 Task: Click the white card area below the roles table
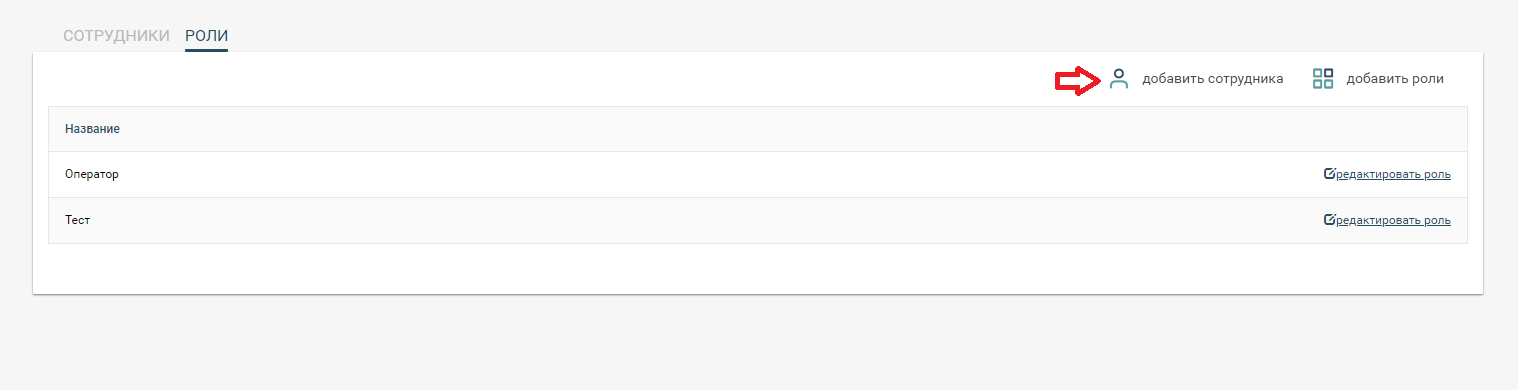click(x=758, y=268)
